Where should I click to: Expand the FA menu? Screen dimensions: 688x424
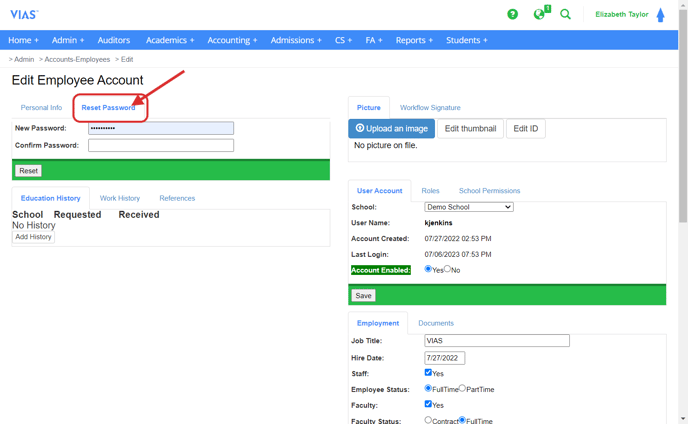[x=374, y=40]
